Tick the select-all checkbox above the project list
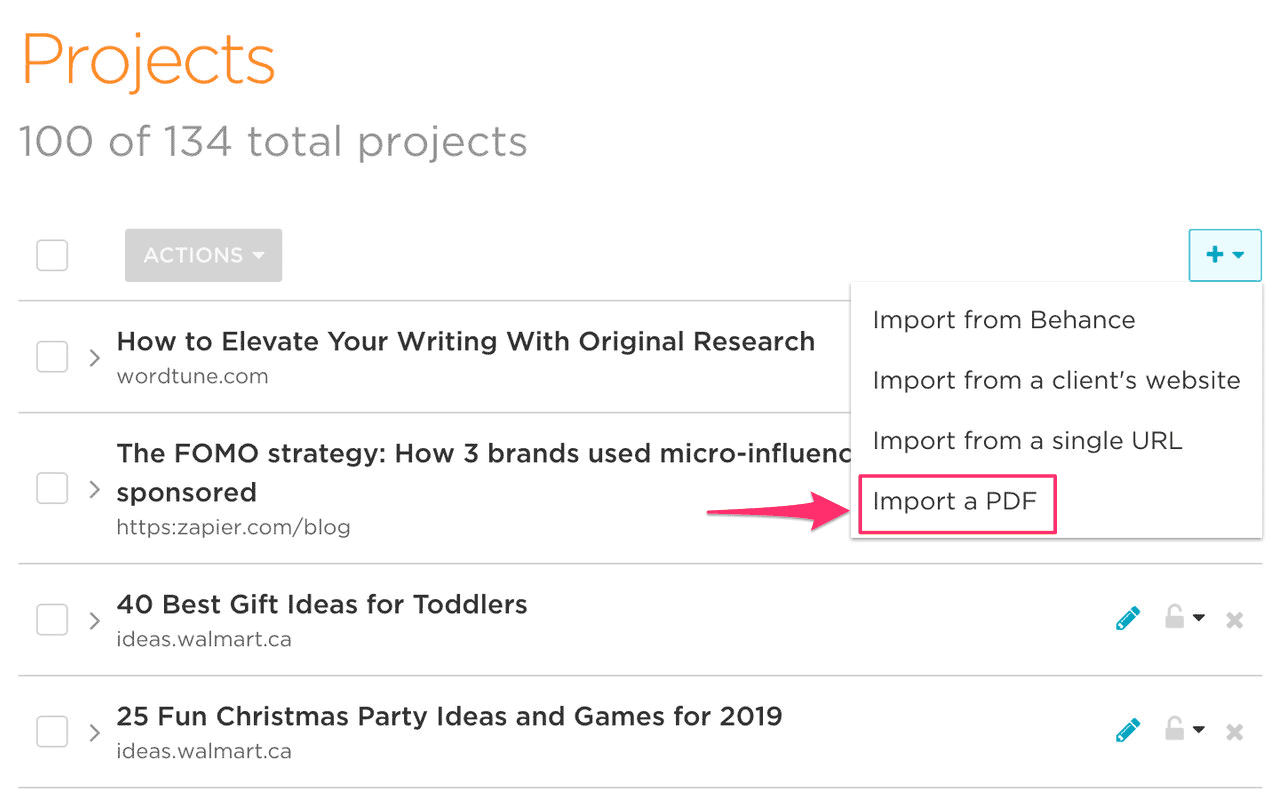This screenshot has width=1280, height=800. pos(52,255)
